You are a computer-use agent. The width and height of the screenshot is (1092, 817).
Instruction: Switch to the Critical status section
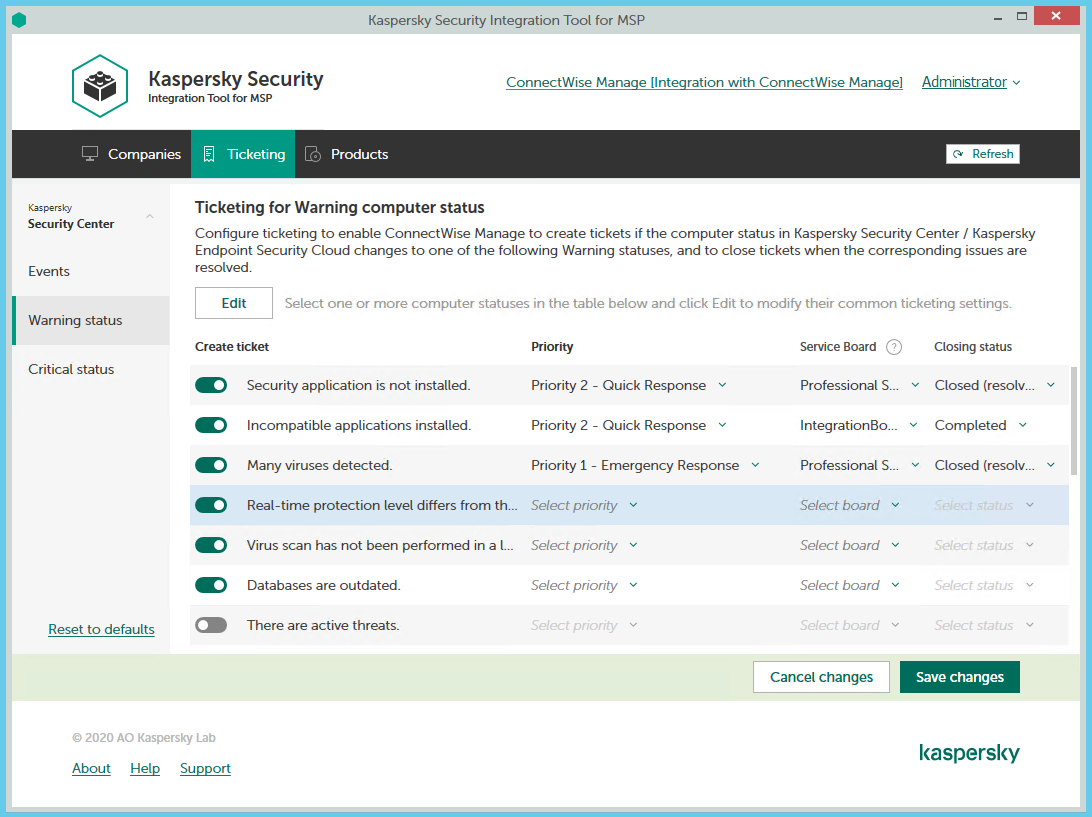point(71,369)
